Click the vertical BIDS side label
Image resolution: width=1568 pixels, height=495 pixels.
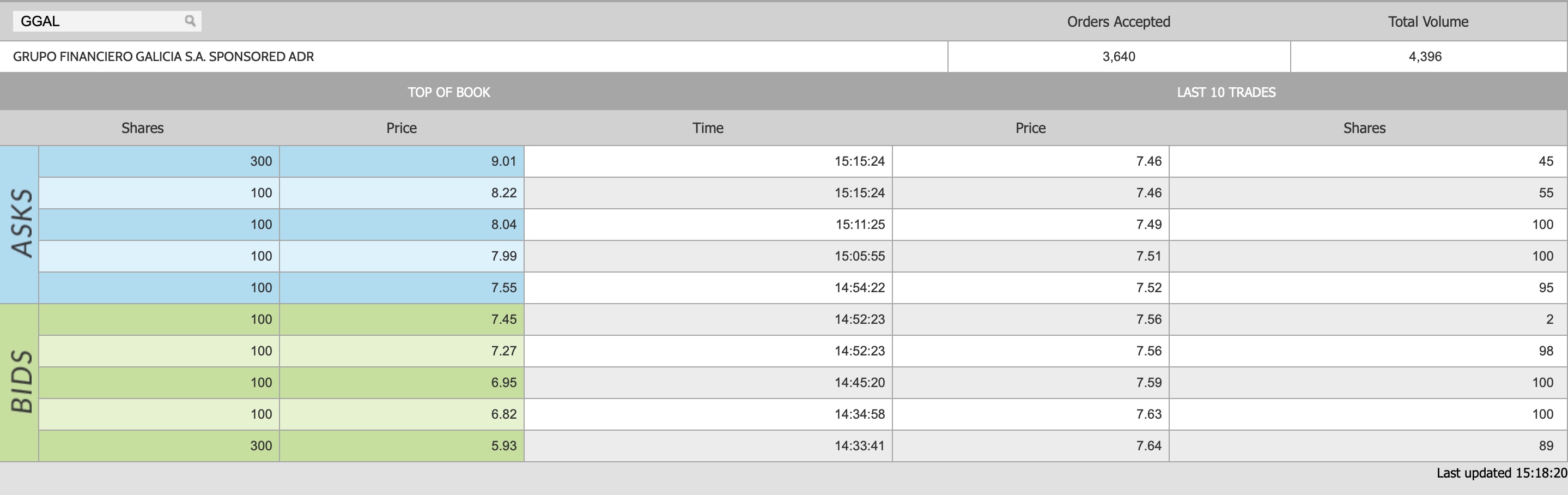click(x=21, y=382)
